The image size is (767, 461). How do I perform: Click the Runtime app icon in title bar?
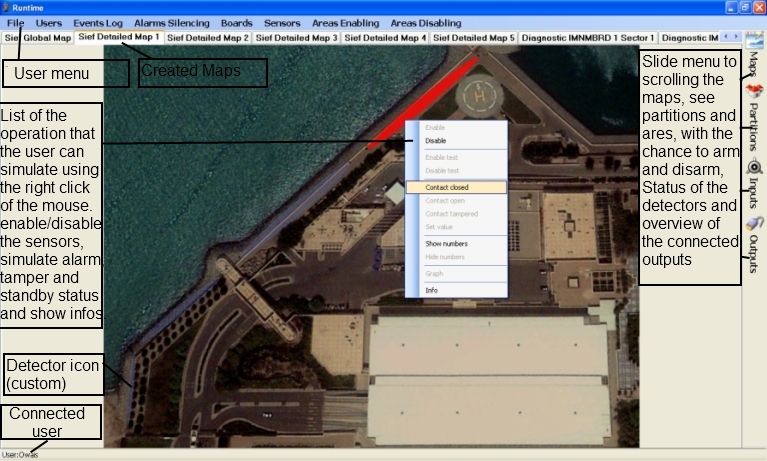tap(6, 7)
